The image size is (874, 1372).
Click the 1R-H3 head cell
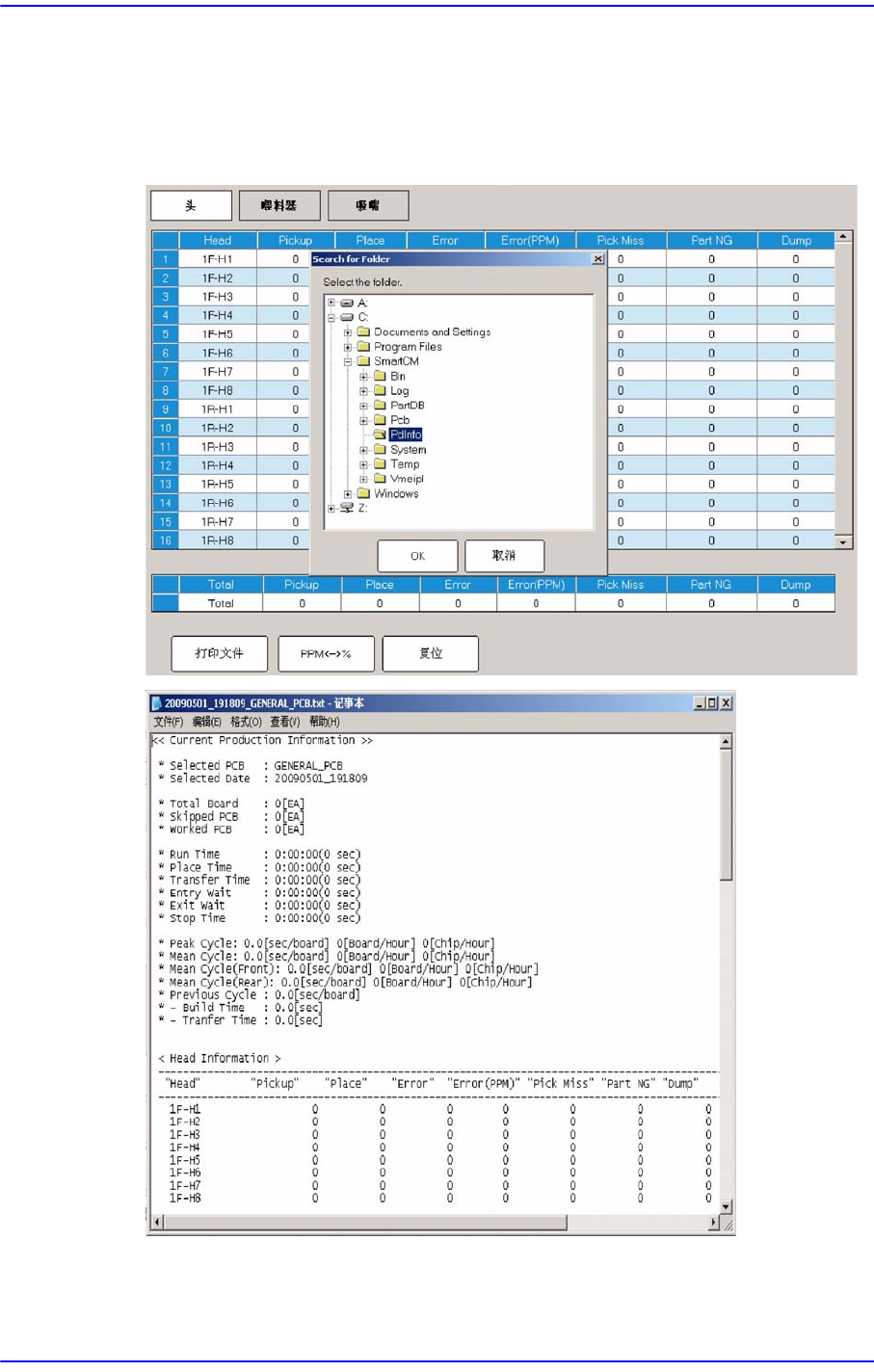tap(218, 447)
